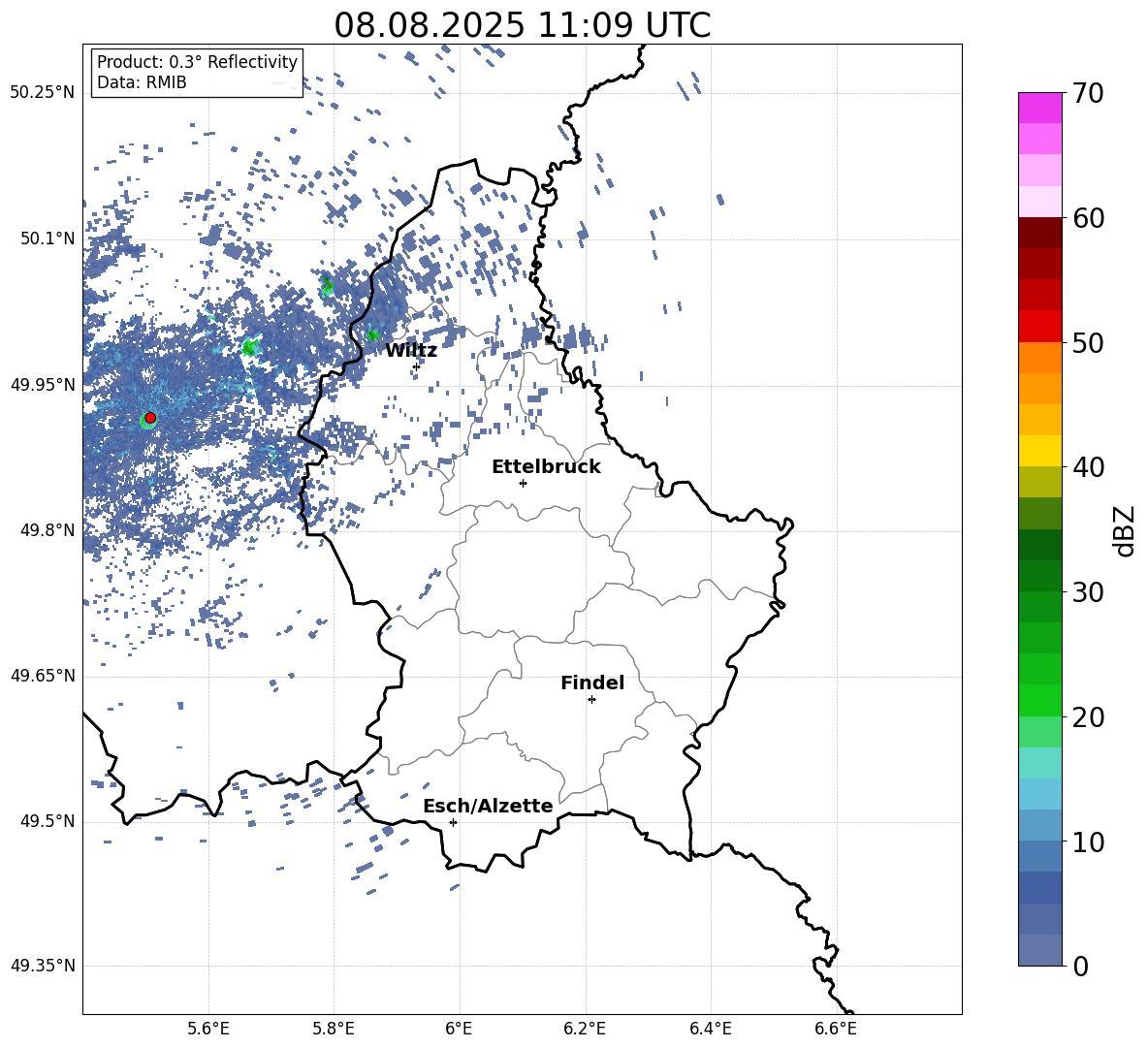Select the Findel city label

[592, 683]
